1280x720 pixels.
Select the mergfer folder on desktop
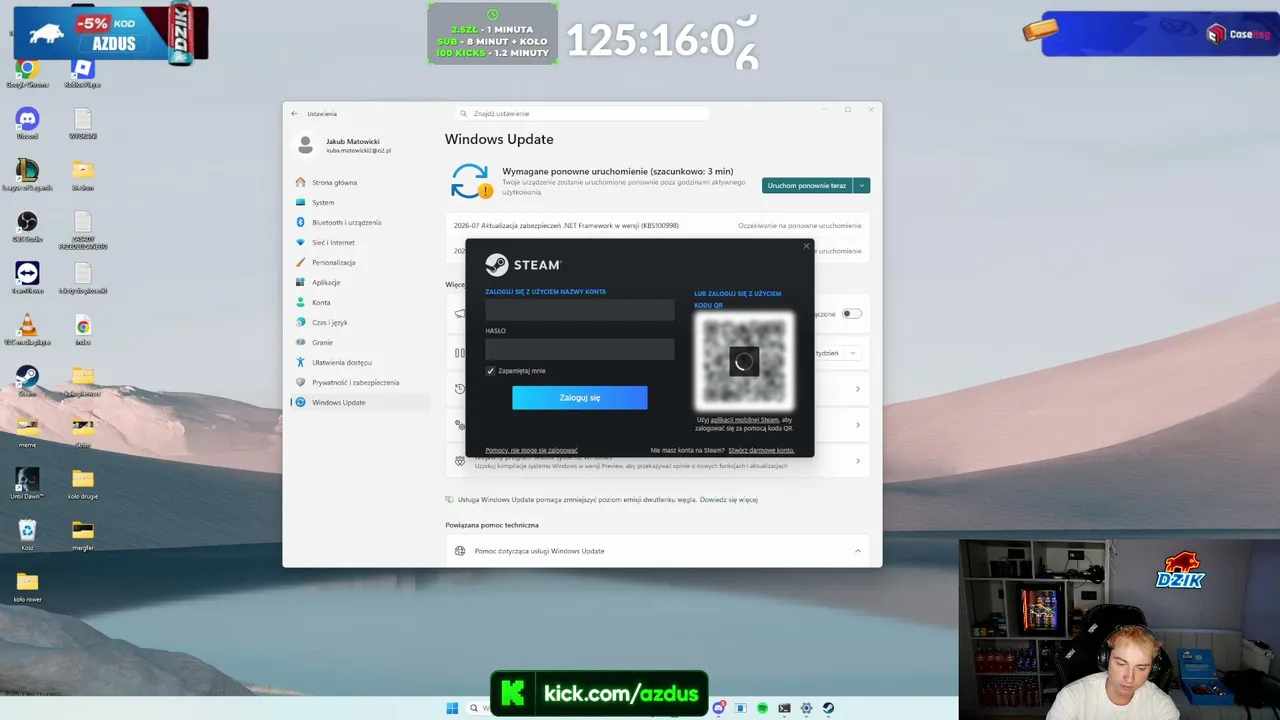pos(83,535)
